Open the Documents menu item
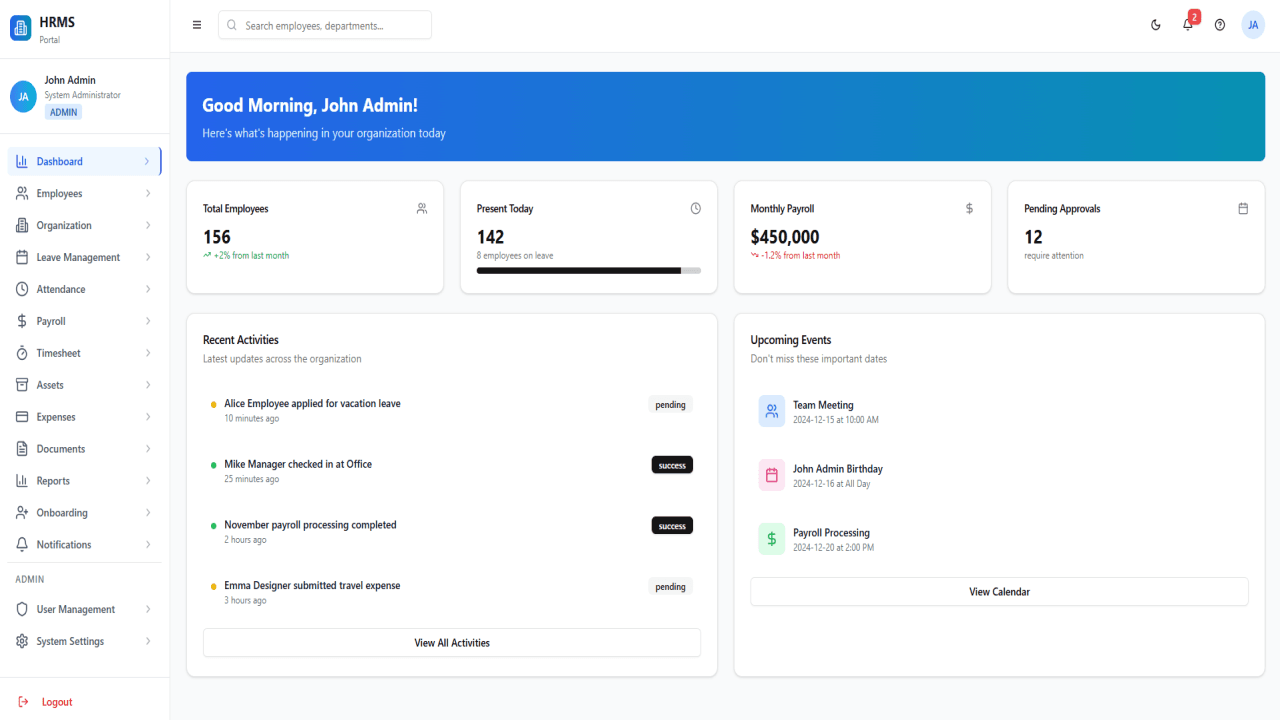This screenshot has height=720, width=1280. tap(84, 449)
